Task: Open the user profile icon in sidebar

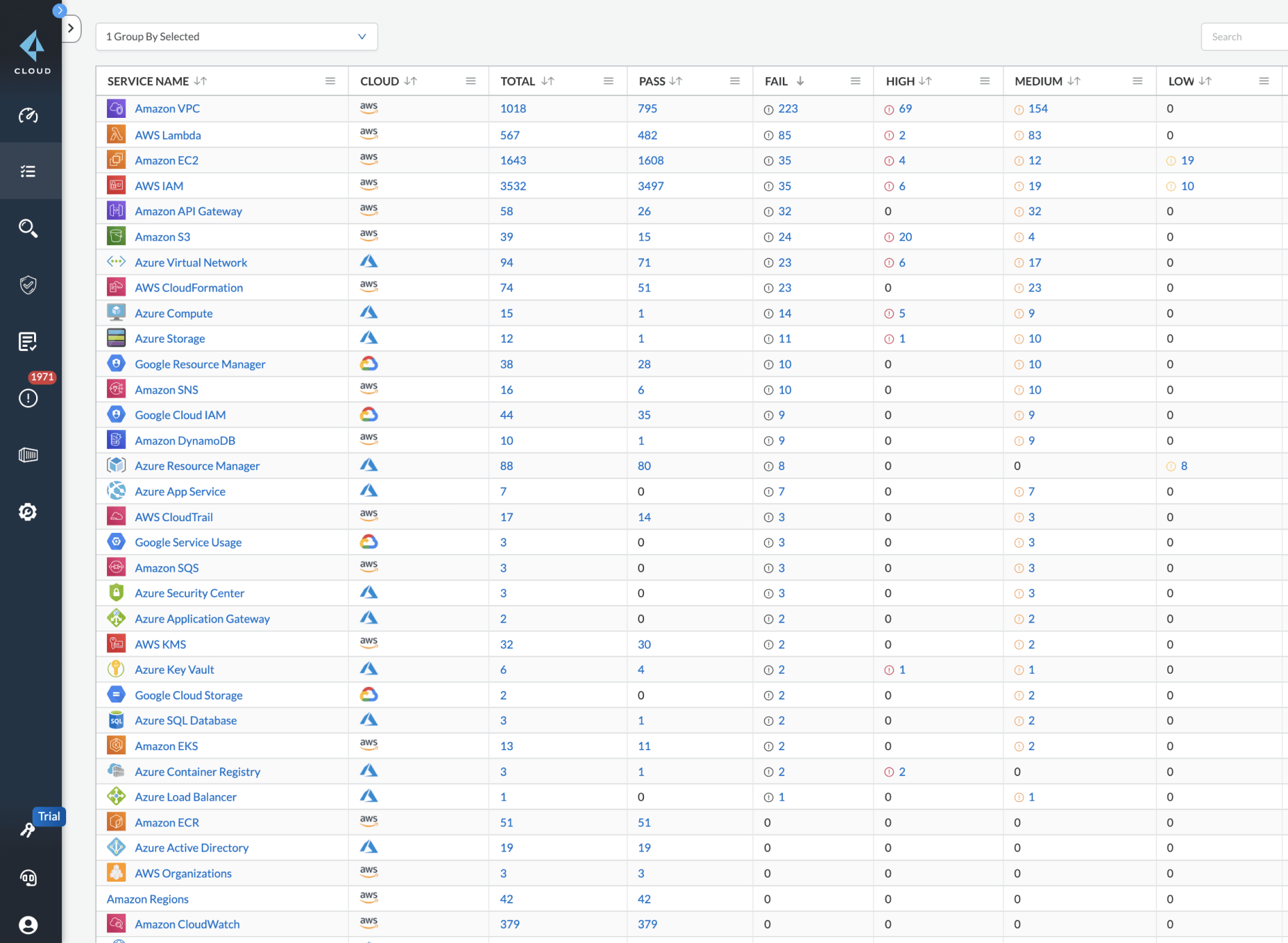Action: pyautogui.click(x=28, y=925)
